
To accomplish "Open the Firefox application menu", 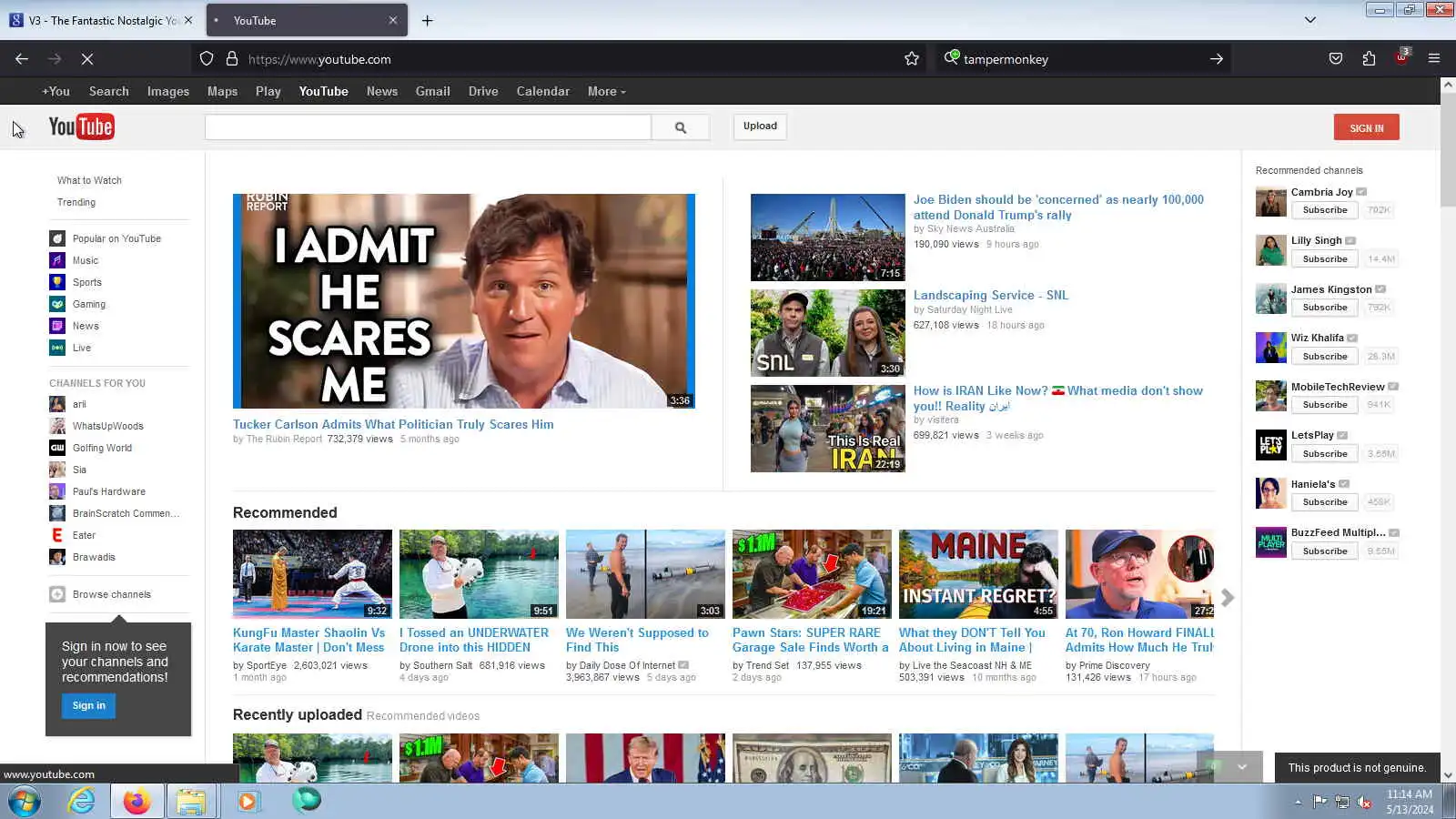I will (1434, 59).
